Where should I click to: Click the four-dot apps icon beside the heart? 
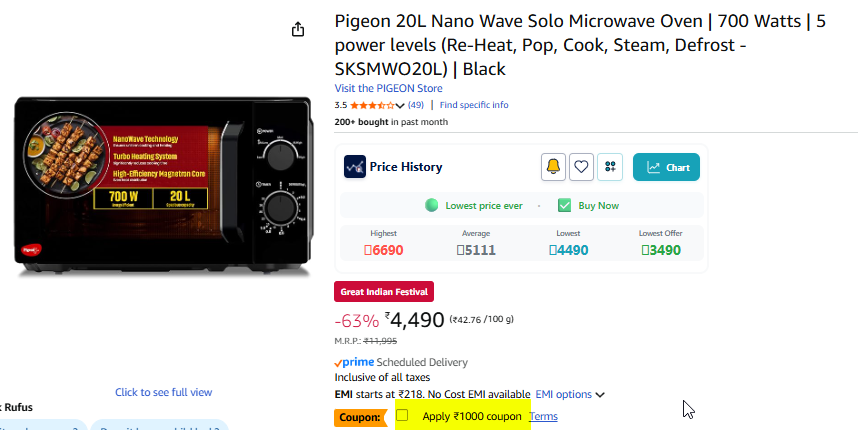click(610, 167)
